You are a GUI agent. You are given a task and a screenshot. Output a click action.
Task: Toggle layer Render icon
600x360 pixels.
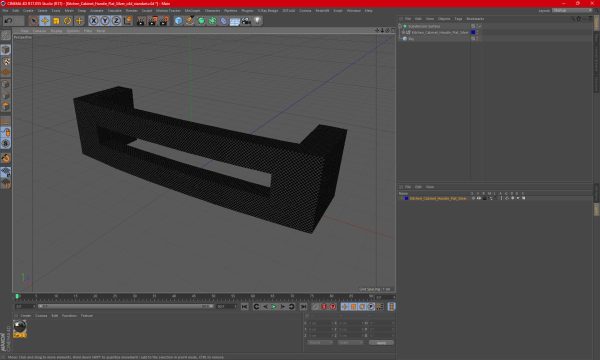[x=484, y=199]
